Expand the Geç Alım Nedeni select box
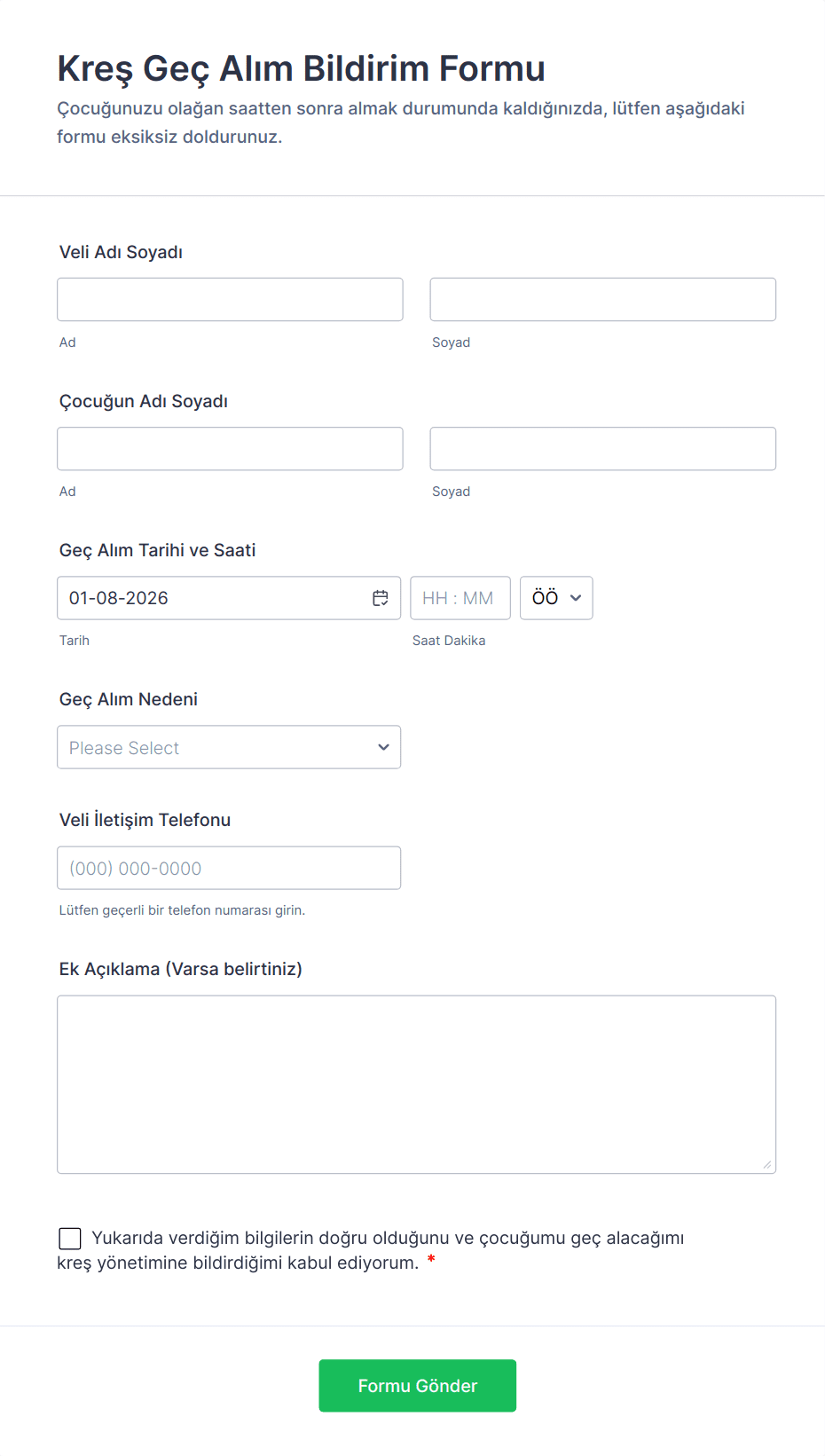This screenshot has height=1456, width=825. click(229, 747)
